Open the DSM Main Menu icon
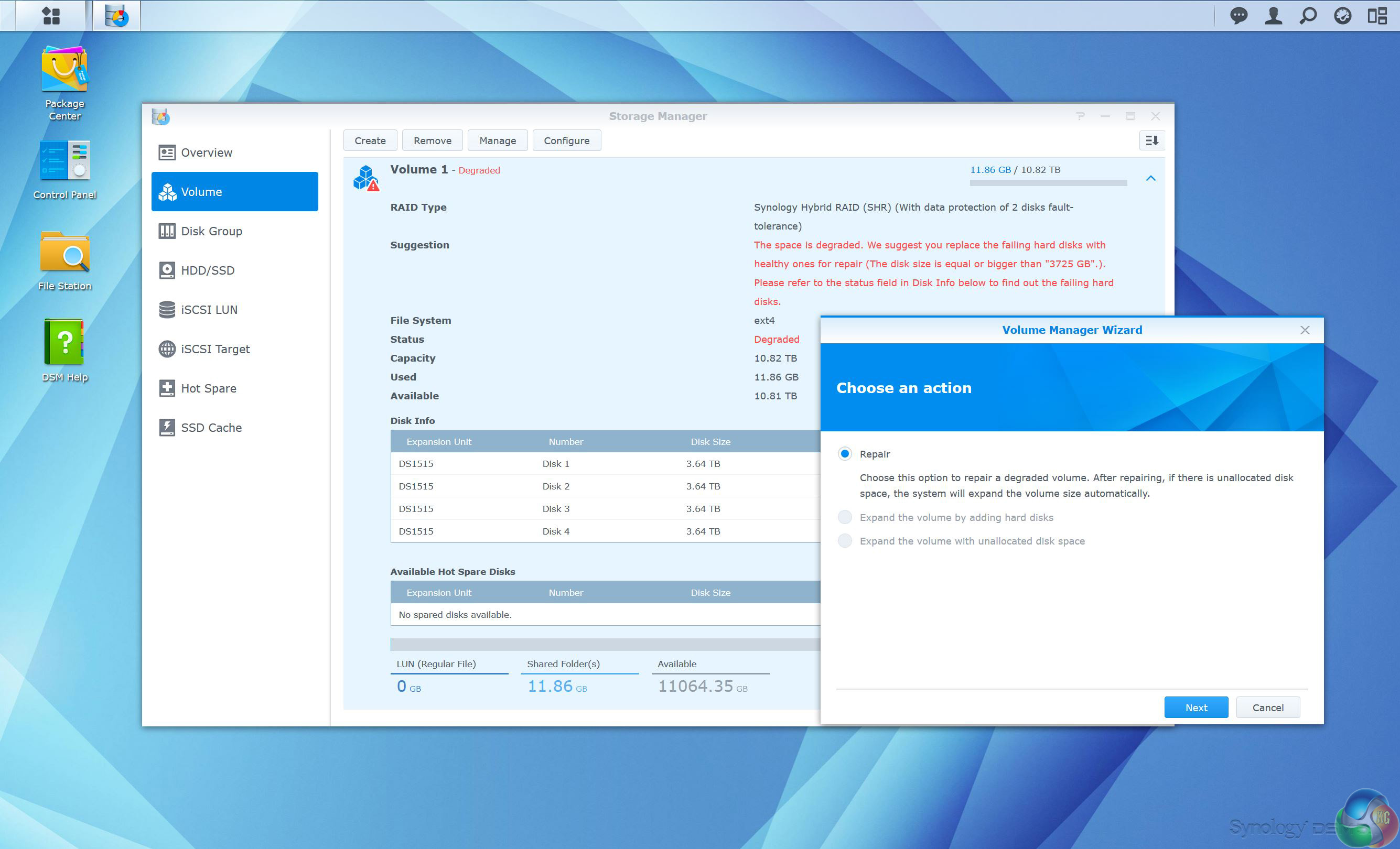1400x849 pixels. pyautogui.click(x=51, y=15)
